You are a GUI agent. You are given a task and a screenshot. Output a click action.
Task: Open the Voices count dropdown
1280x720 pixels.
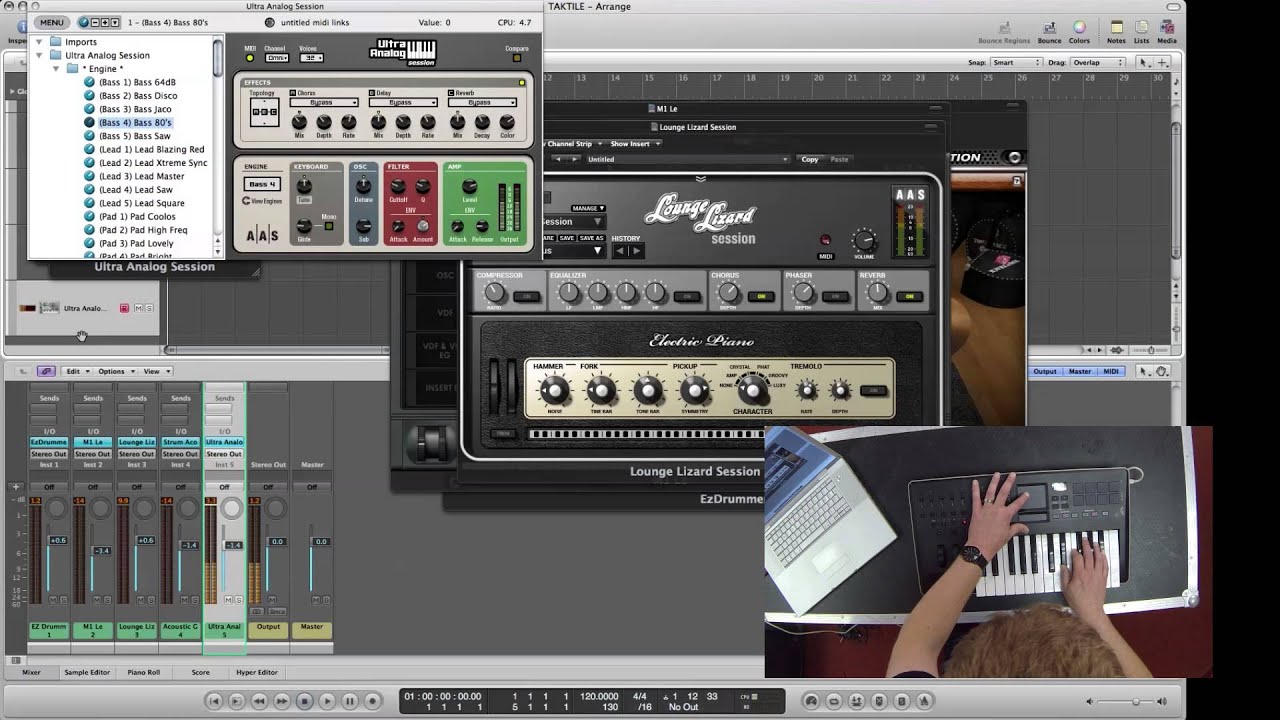(x=312, y=58)
